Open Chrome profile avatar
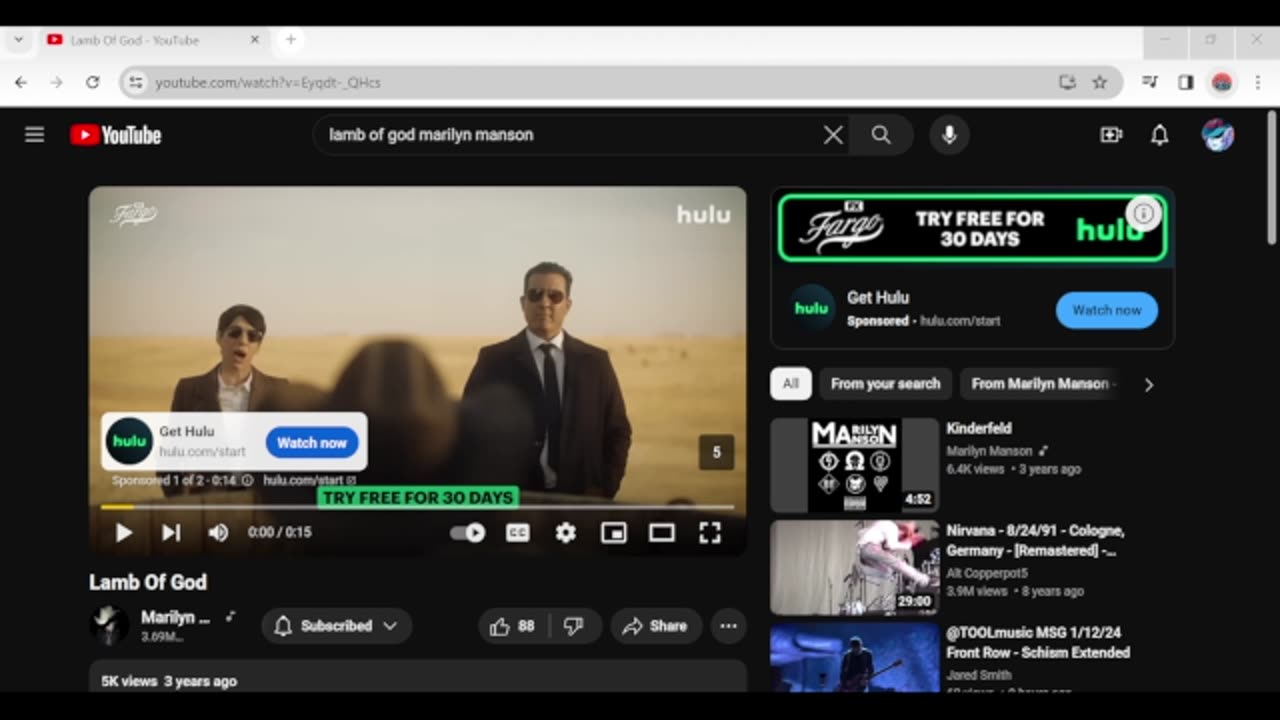Screen dimensions: 1280x720 pyautogui.click(x=1222, y=82)
